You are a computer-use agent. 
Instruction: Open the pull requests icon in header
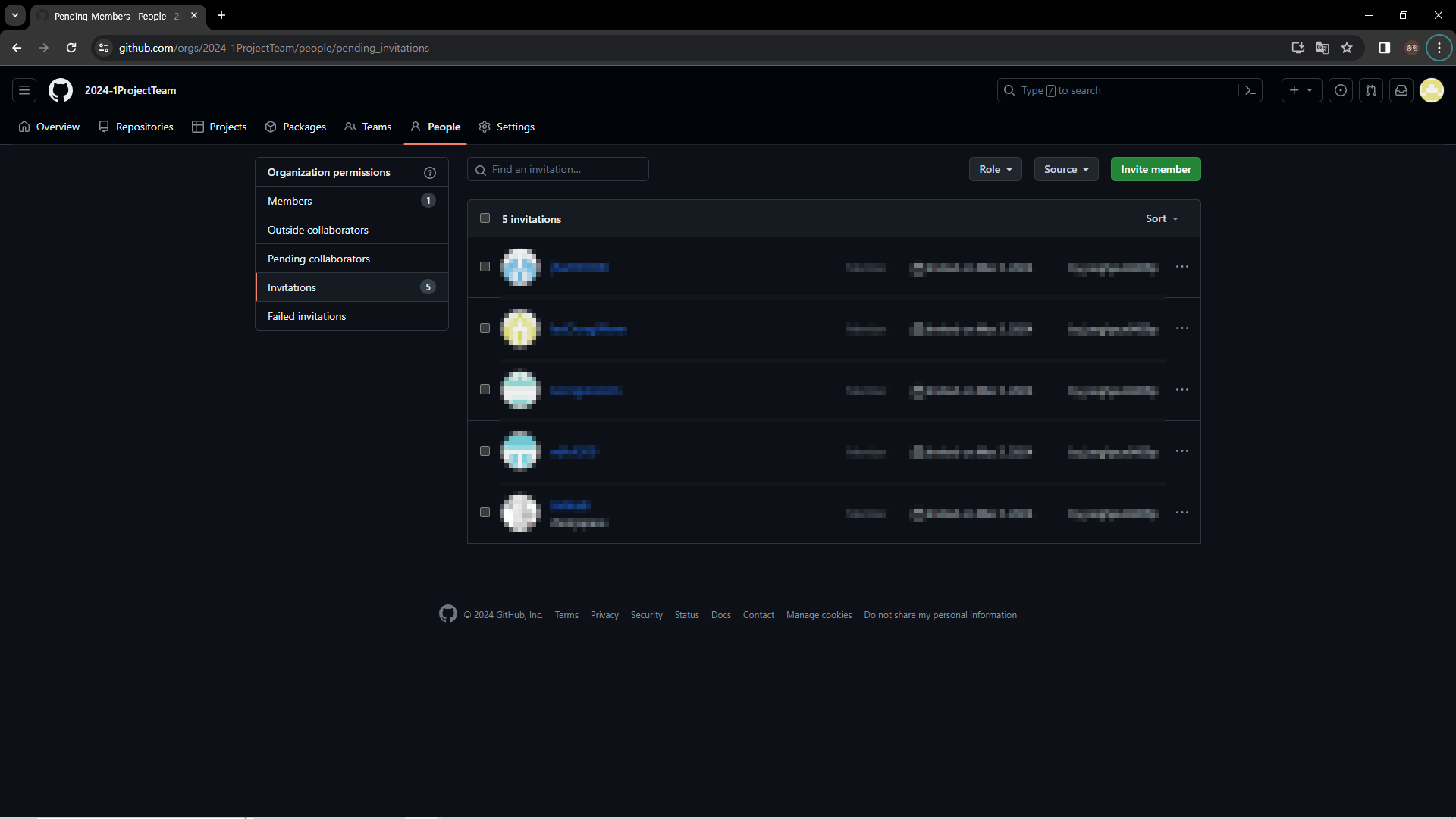(1371, 90)
